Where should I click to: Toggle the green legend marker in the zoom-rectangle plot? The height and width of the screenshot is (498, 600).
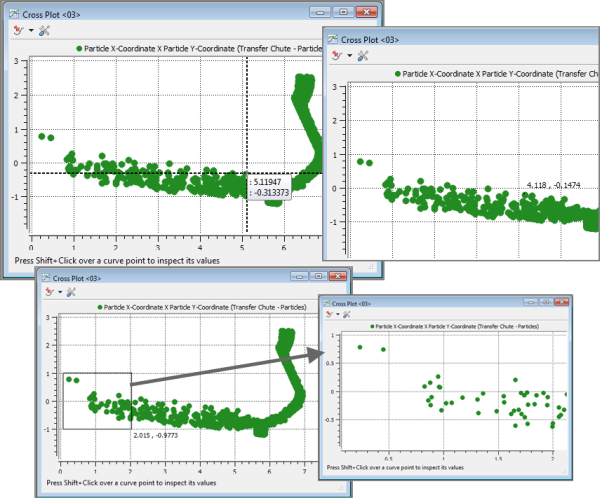[x=100, y=305]
